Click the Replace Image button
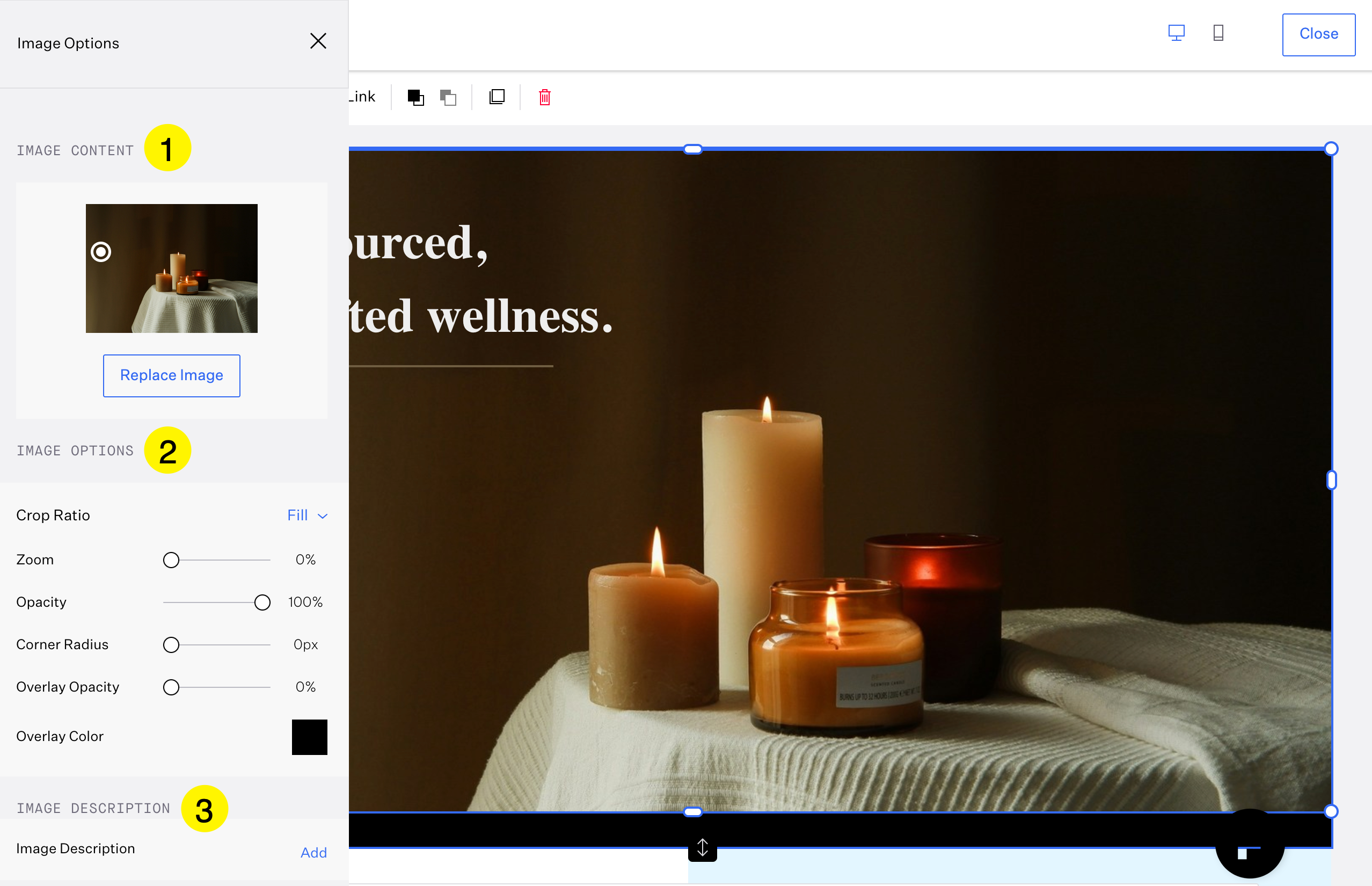 (x=171, y=376)
